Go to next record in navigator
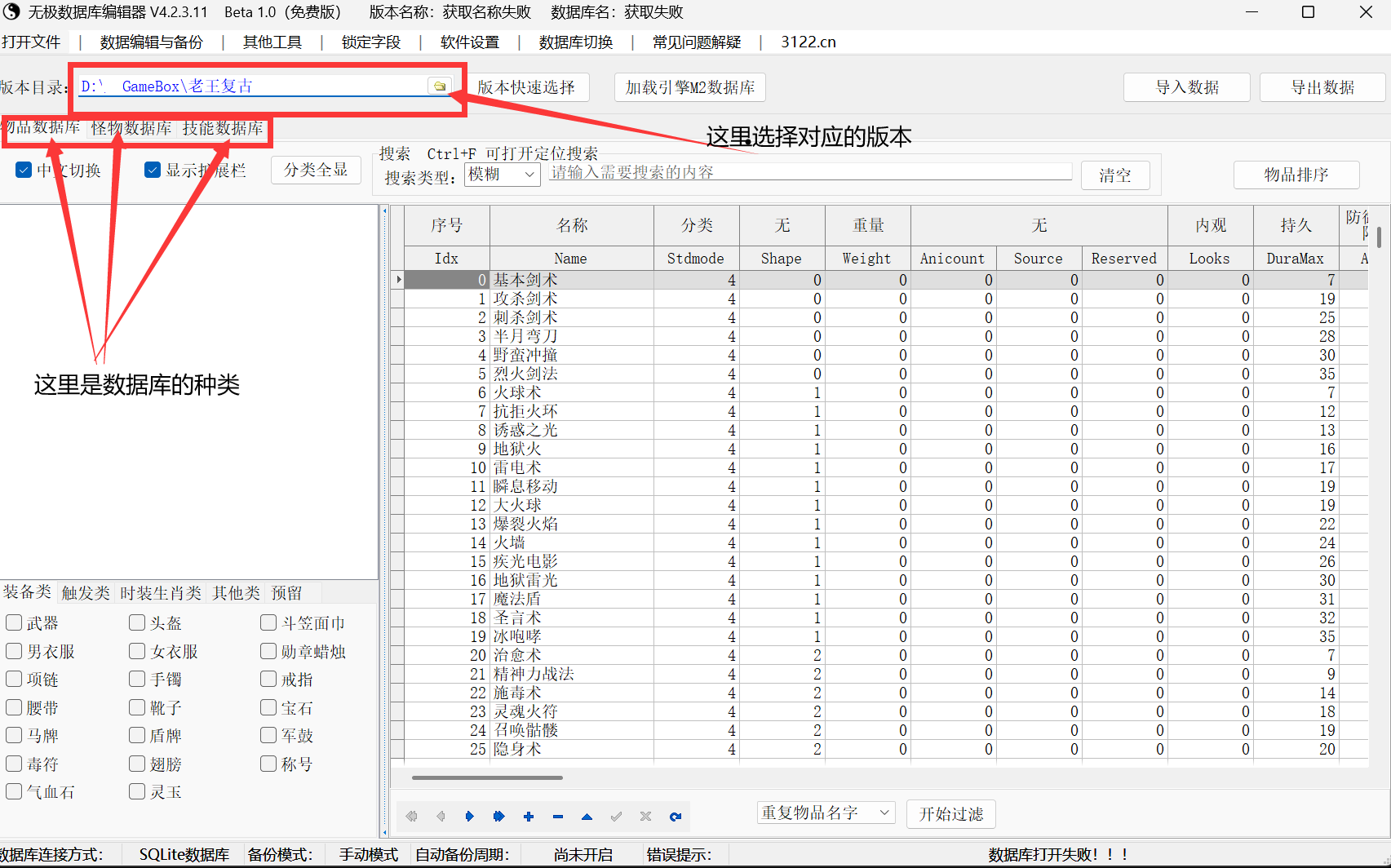This screenshot has height=868, width=1391. pos(470,816)
